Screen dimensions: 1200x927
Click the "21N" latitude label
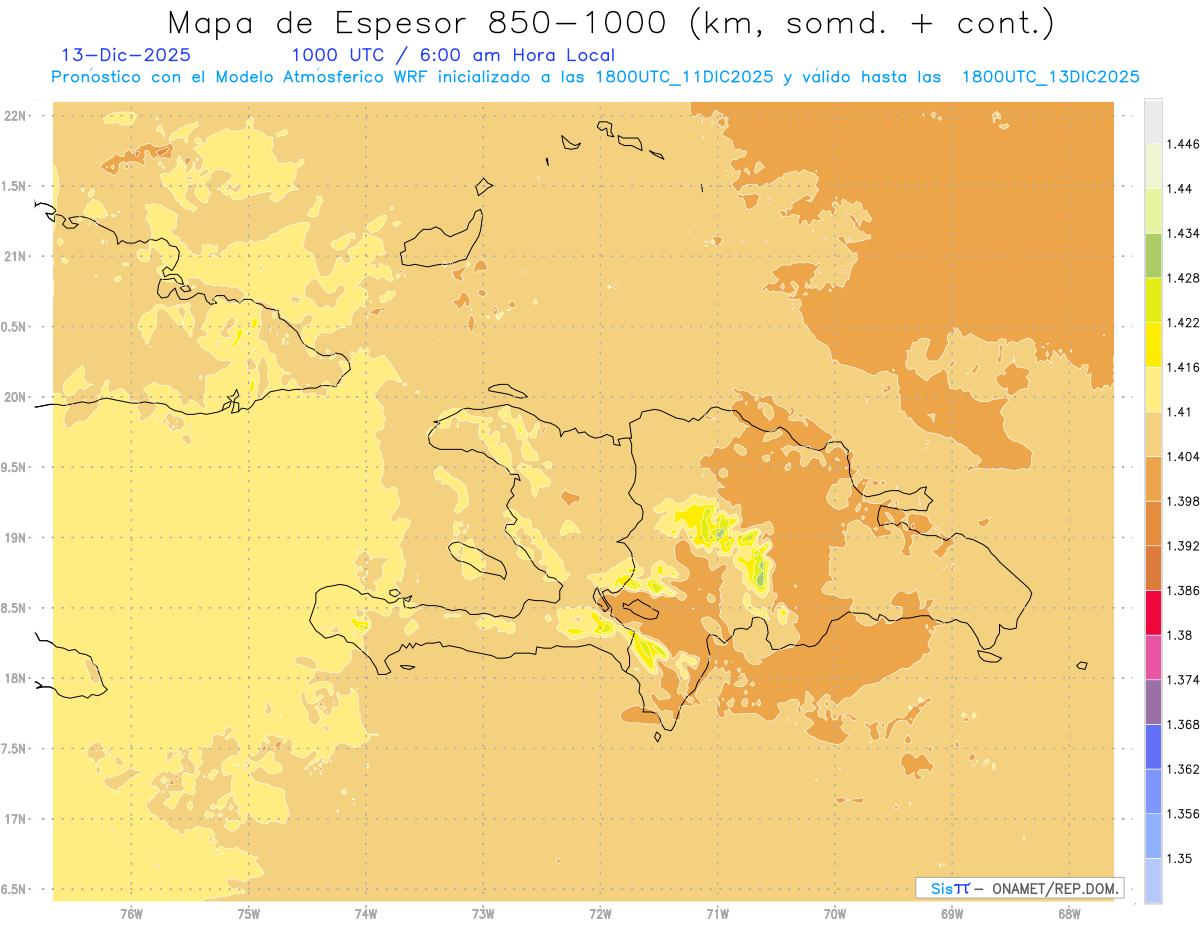pos(15,256)
